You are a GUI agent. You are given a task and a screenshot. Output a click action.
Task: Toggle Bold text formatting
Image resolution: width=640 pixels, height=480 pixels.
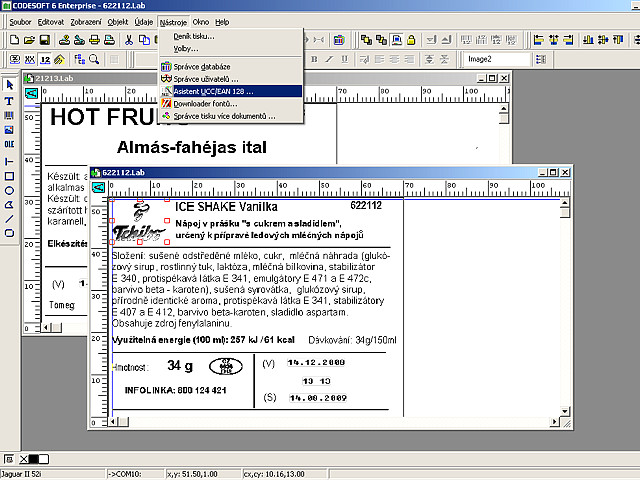[x=314, y=60]
